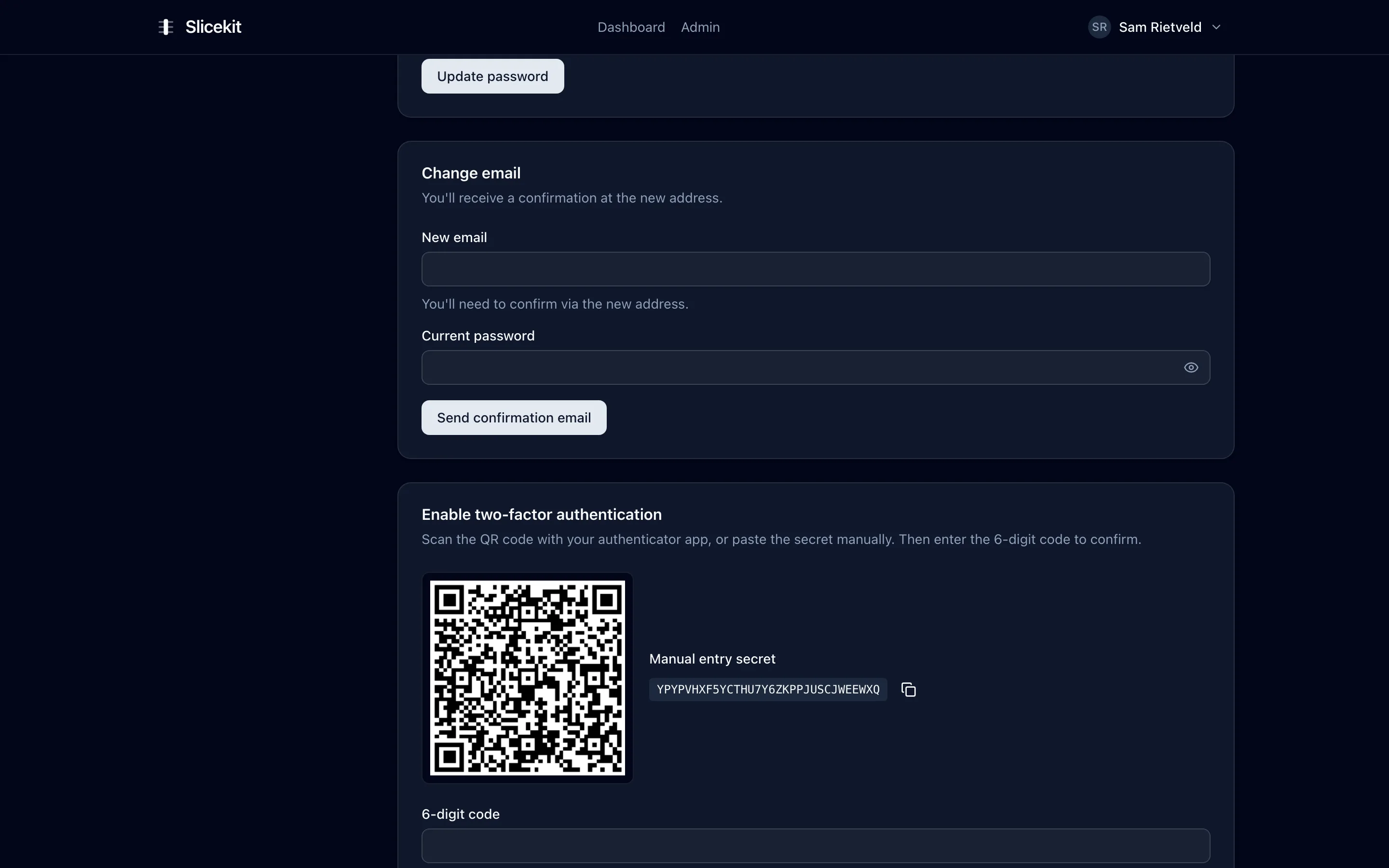Show the current password with eye icon

[1191, 367]
